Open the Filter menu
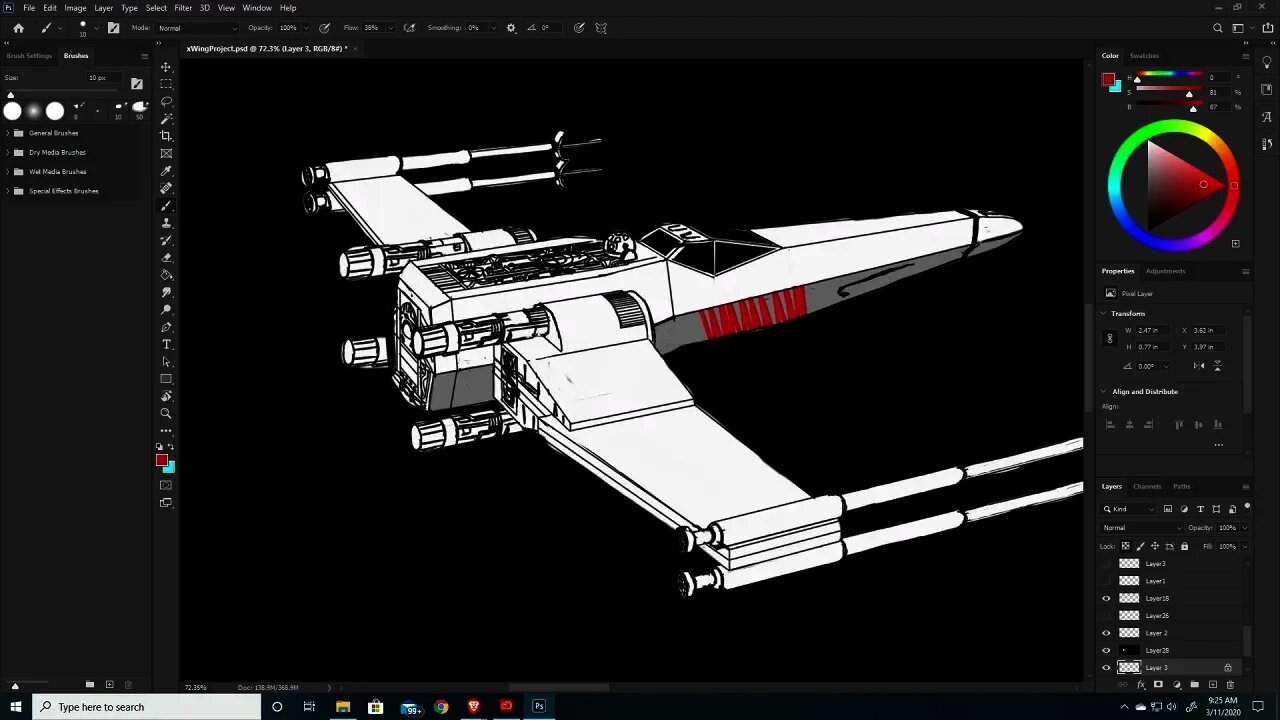Viewport: 1280px width, 720px height. point(183,8)
